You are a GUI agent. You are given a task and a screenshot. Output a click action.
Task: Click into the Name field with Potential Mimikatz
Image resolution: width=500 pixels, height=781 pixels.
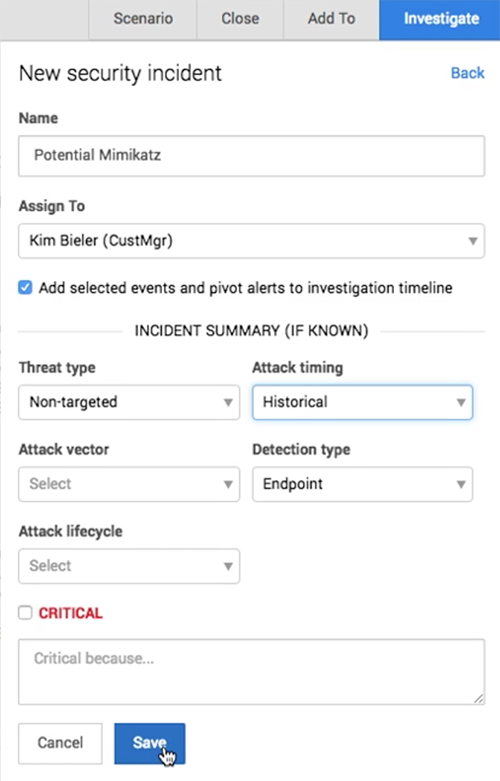point(251,156)
